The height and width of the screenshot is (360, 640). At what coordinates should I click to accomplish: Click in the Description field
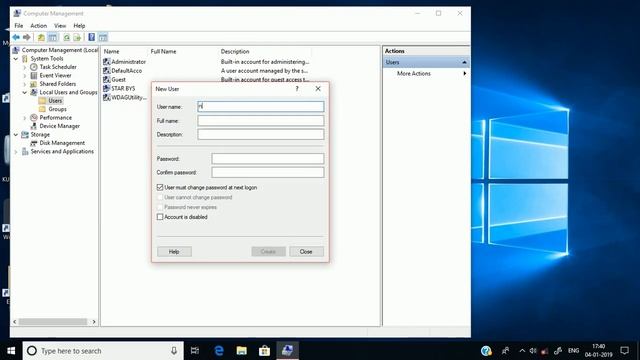tap(261, 134)
